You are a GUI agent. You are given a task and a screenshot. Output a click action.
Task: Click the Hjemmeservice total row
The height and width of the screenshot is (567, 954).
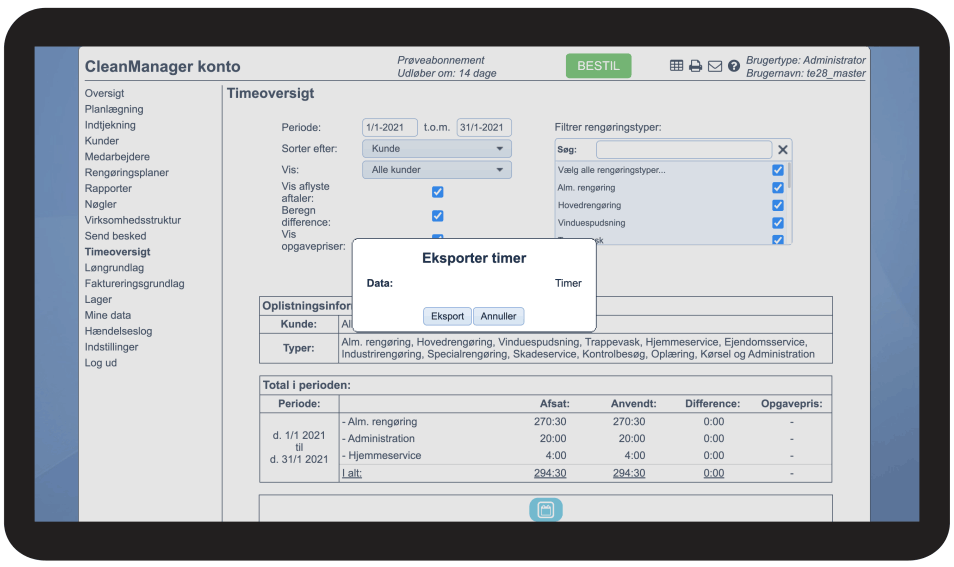pyautogui.click(x=585, y=455)
